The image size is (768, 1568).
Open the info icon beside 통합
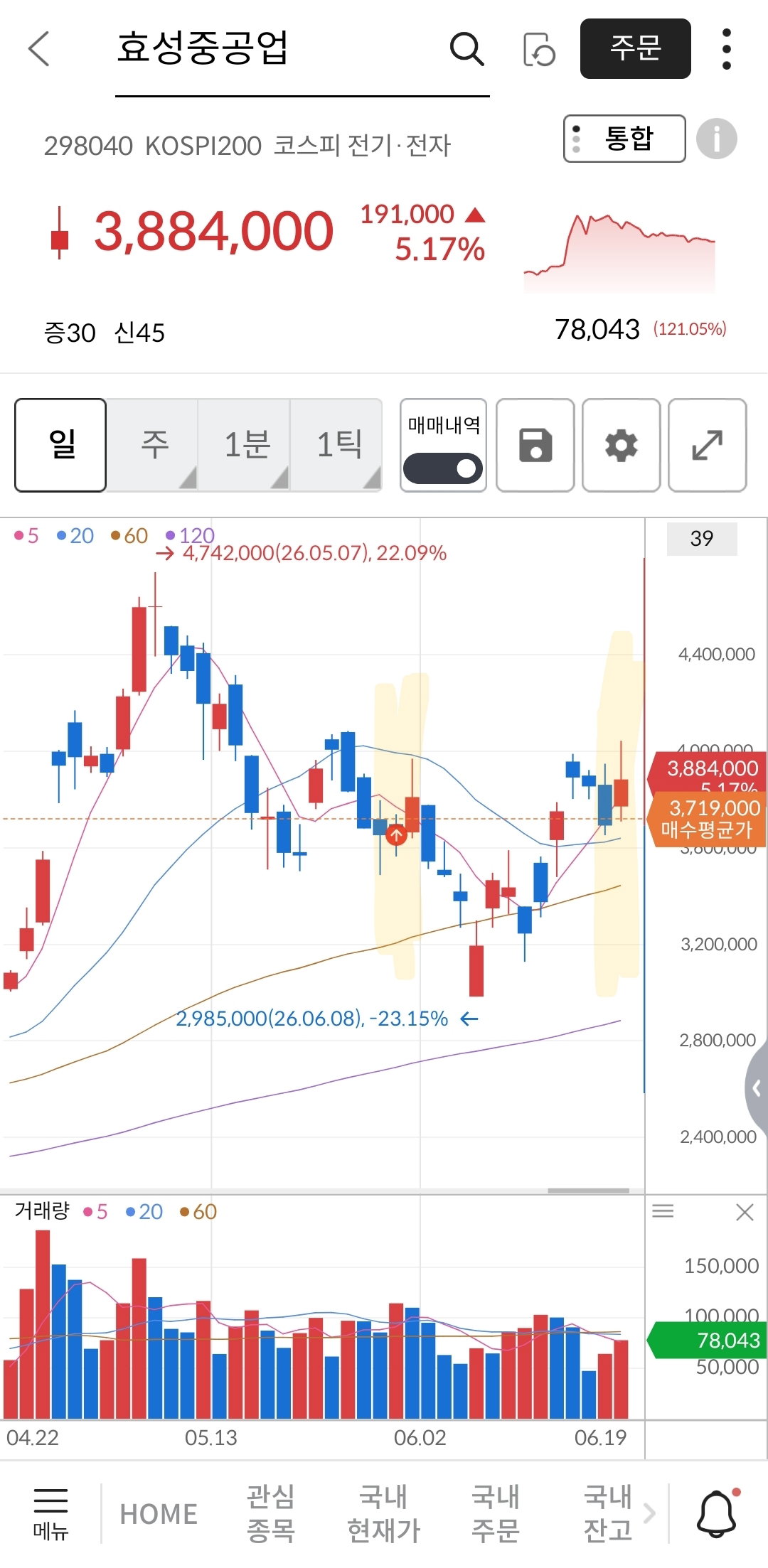point(716,139)
